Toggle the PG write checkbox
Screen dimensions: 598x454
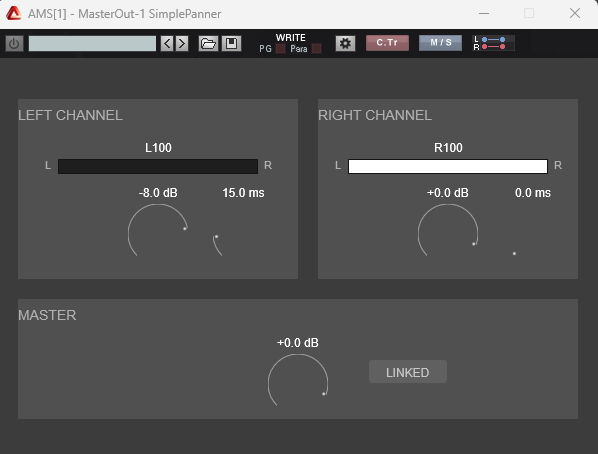280,48
